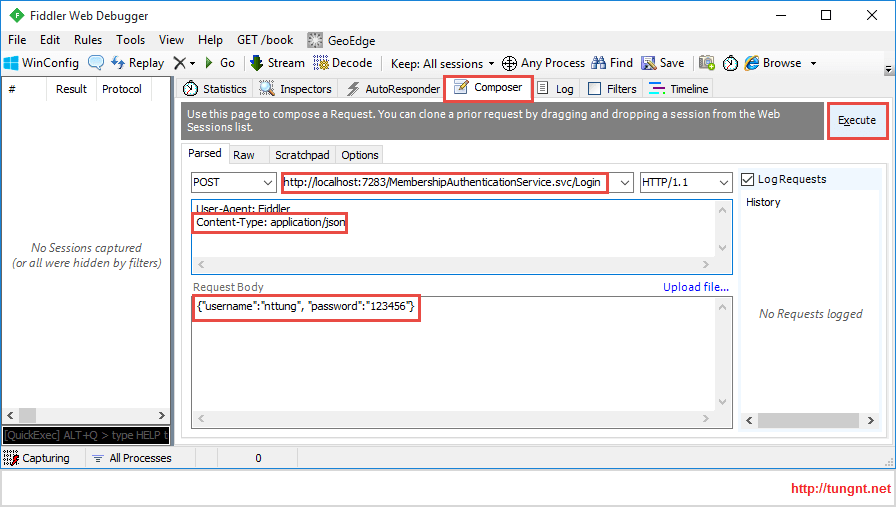Toggle Capturing in the status bar
Viewport: 896px width, 507px height.
pyautogui.click(x=37, y=458)
